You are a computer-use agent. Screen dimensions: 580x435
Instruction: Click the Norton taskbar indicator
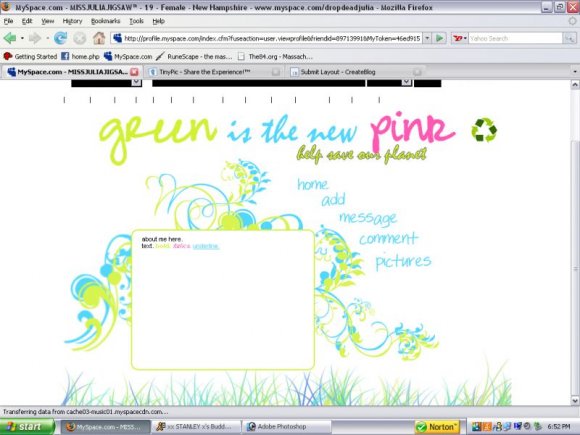[x=437, y=427]
